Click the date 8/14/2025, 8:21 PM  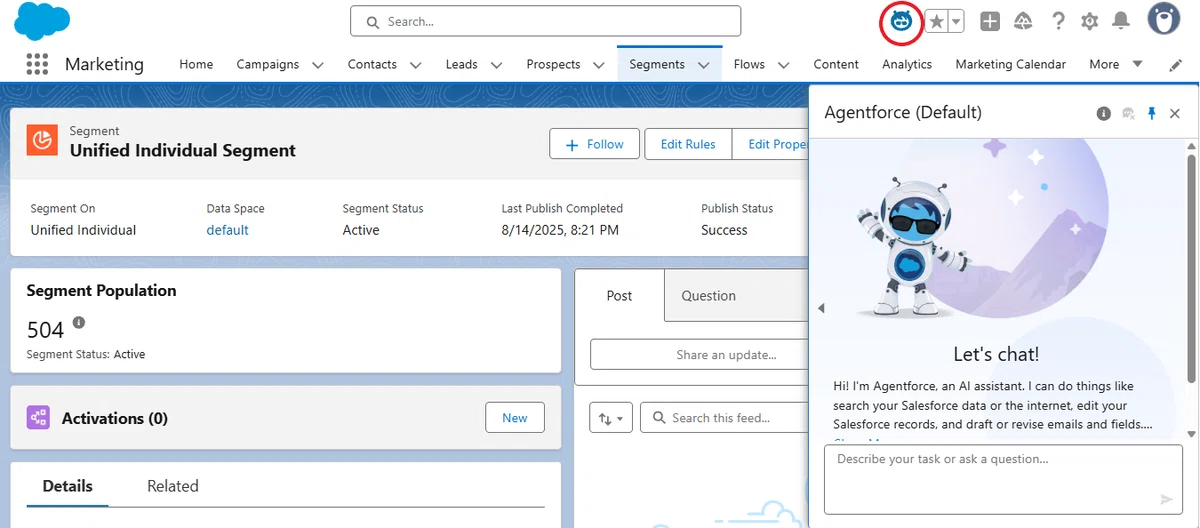(560, 230)
